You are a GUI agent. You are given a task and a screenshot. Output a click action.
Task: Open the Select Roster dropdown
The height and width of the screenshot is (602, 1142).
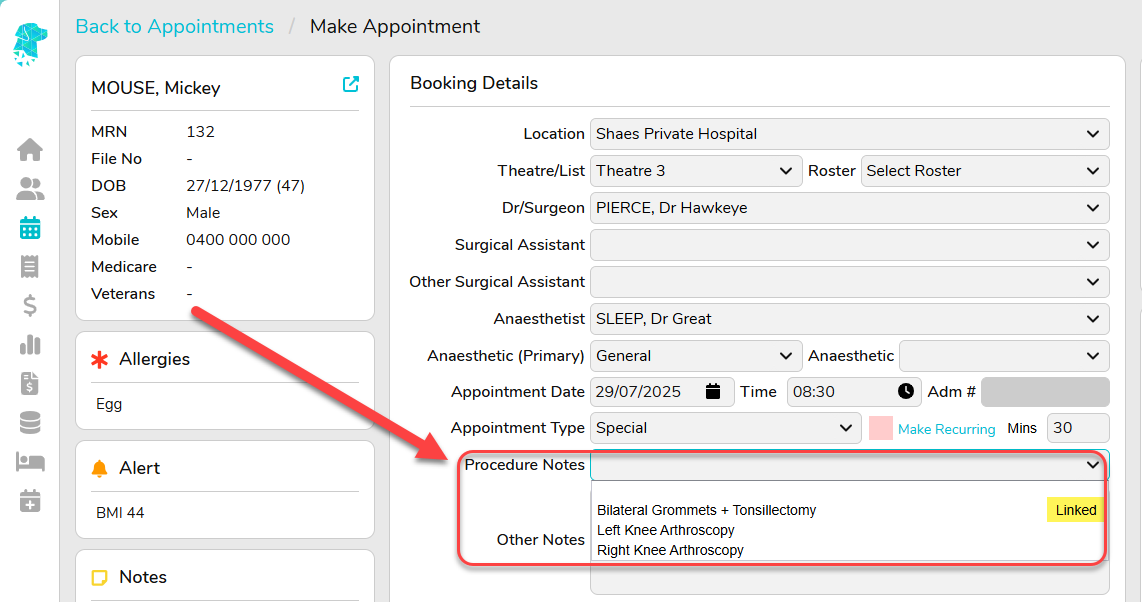coord(985,171)
